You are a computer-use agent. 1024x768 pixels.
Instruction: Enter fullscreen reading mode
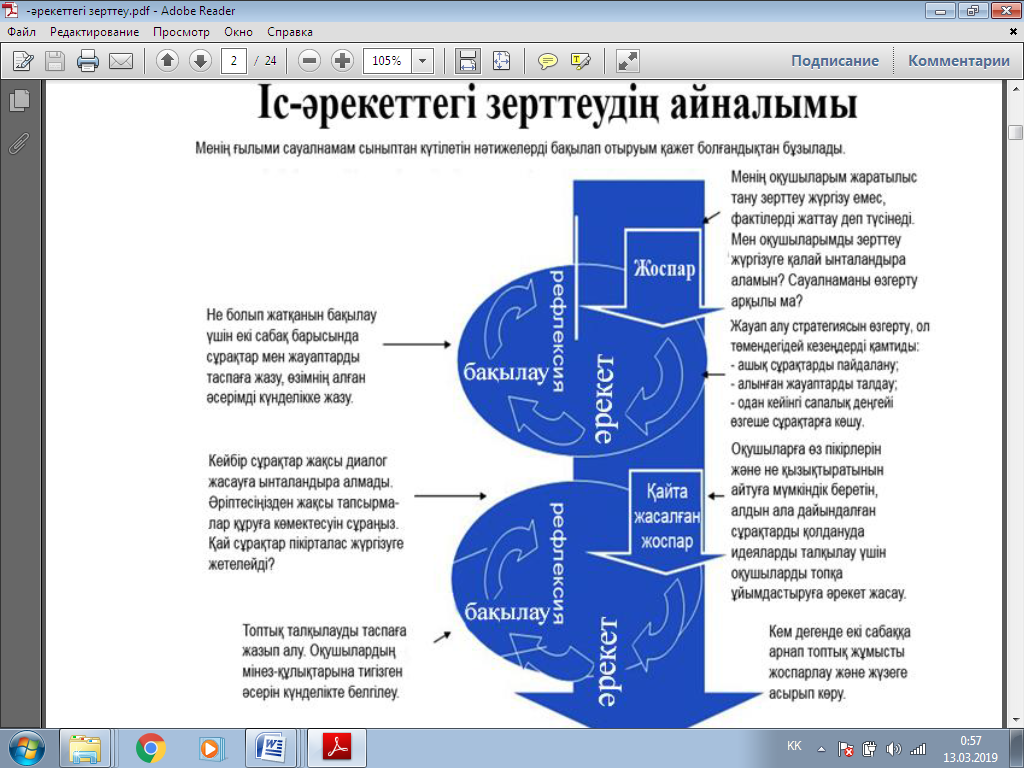[x=627, y=61]
